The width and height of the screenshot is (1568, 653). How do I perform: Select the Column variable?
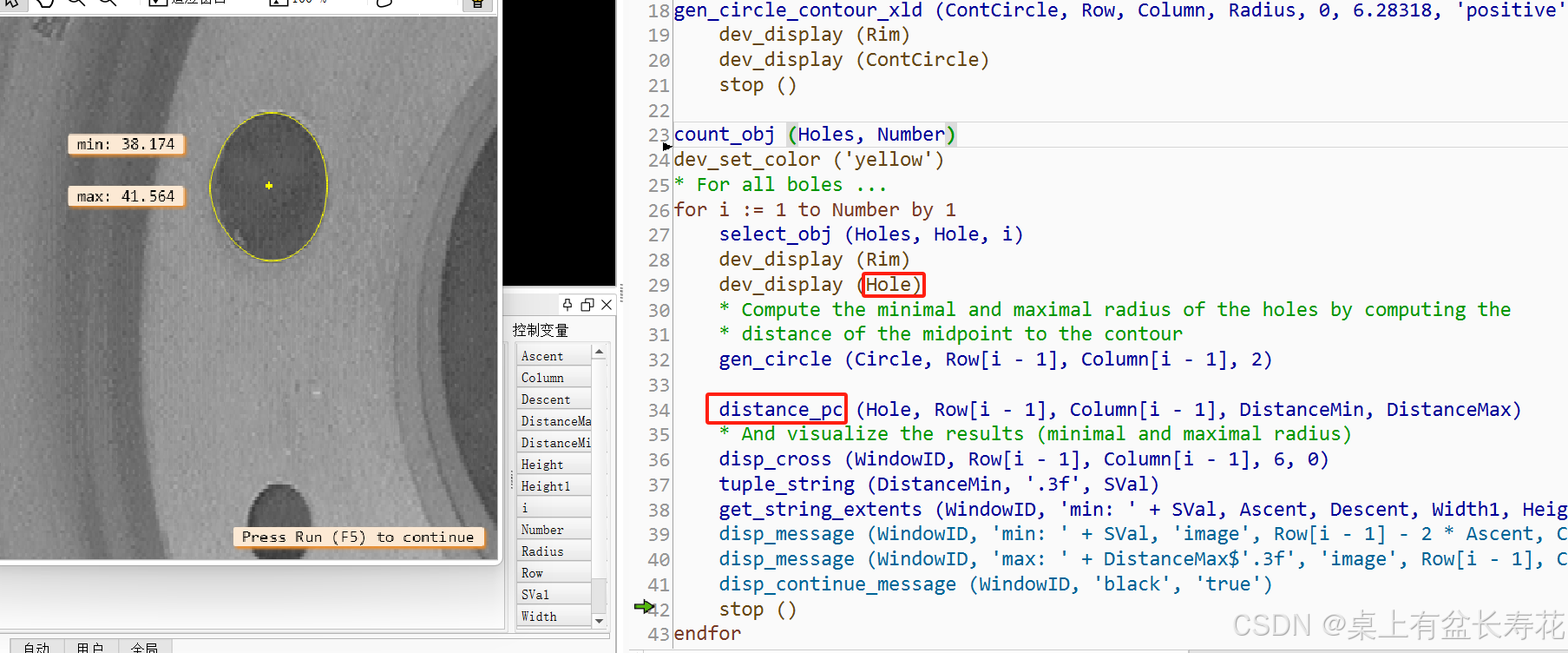coord(554,378)
